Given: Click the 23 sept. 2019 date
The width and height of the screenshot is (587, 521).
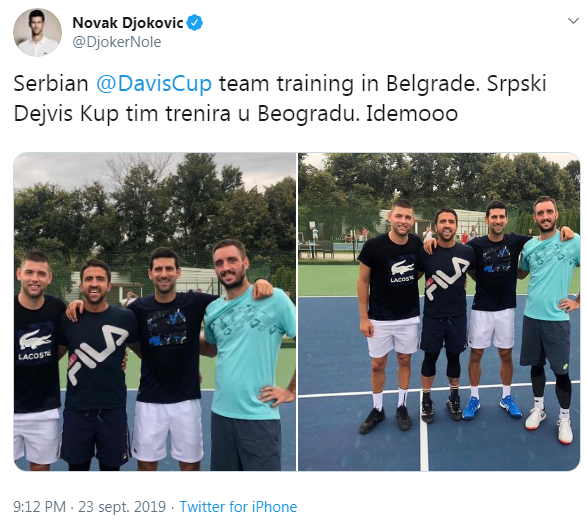Looking at the screenshot, I should 122,507.
